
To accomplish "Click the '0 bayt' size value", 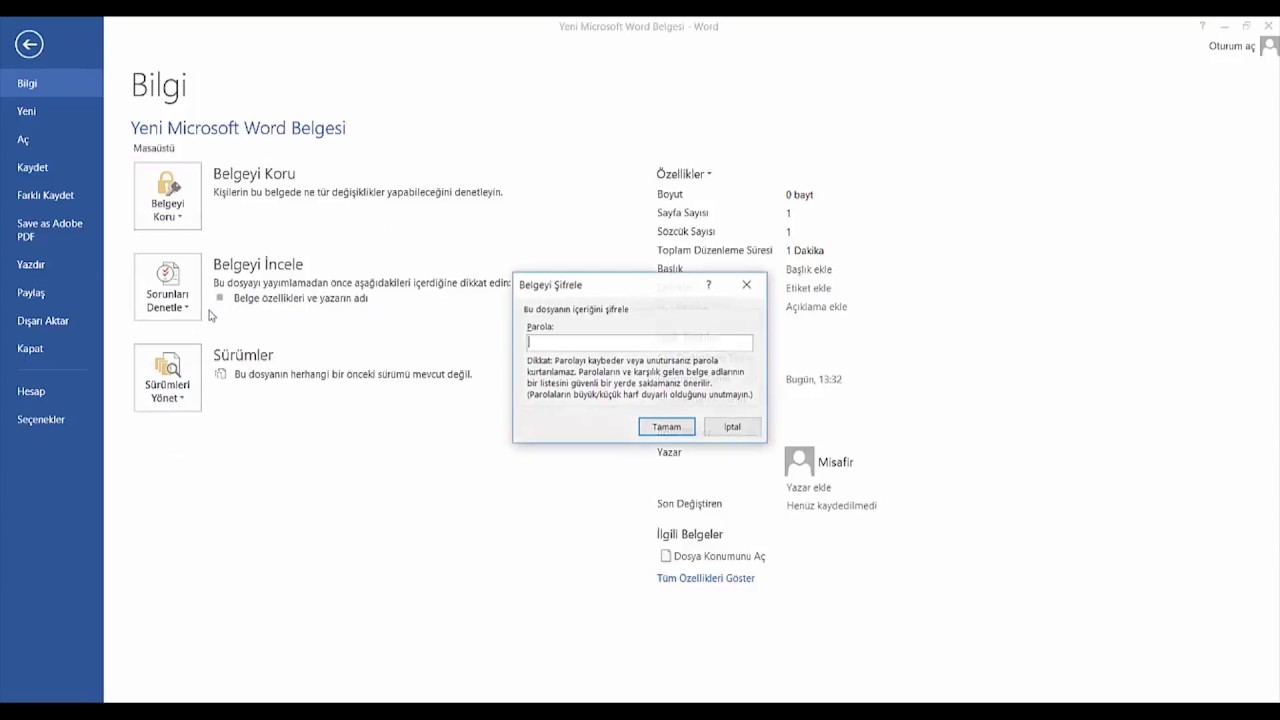I will tap(800, 195).
